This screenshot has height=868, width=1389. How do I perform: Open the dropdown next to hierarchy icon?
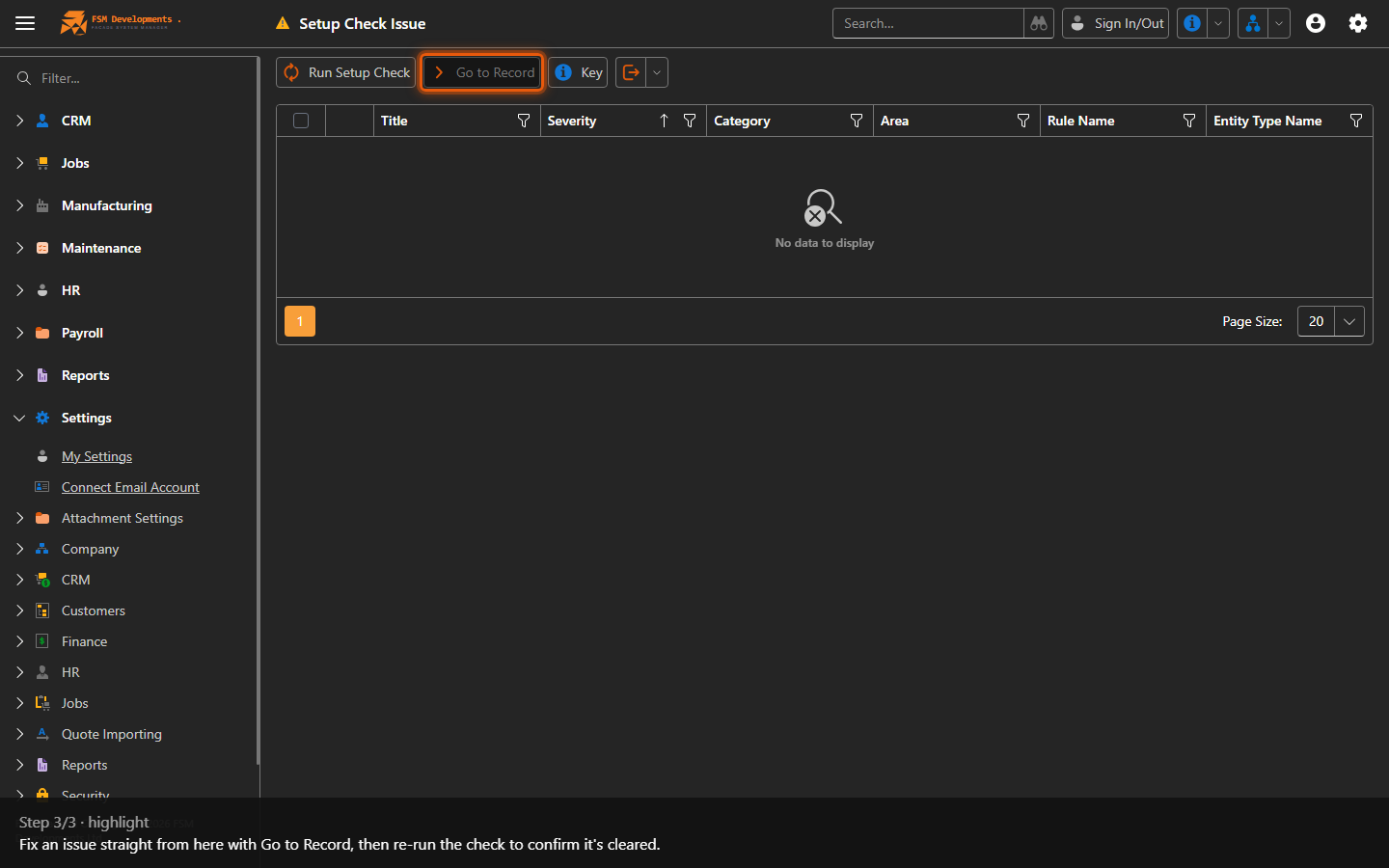pyautogui.click(x=1279, y=23)
